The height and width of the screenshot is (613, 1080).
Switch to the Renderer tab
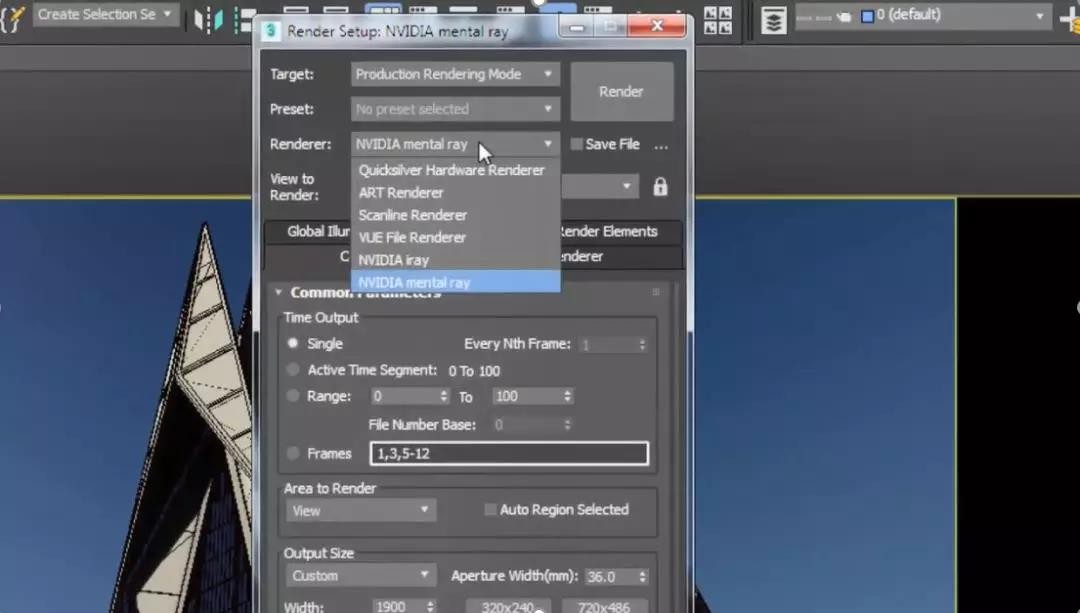[583, 256]
